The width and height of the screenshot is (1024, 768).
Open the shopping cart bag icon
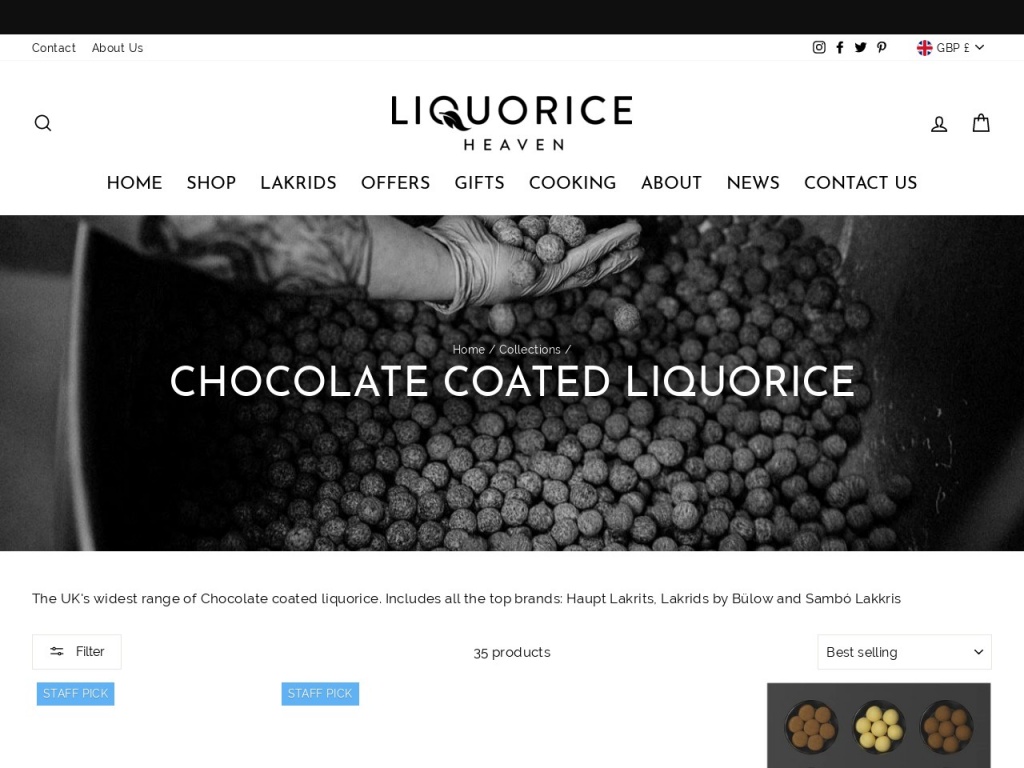[981, 123]
